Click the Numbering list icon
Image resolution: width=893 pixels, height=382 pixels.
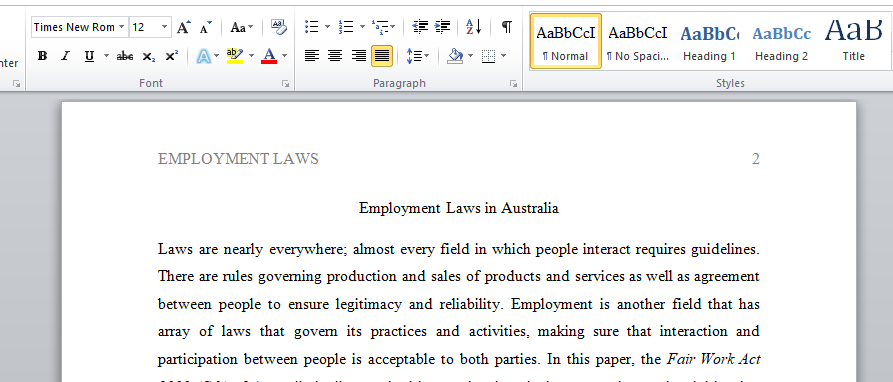click(346, 27)
